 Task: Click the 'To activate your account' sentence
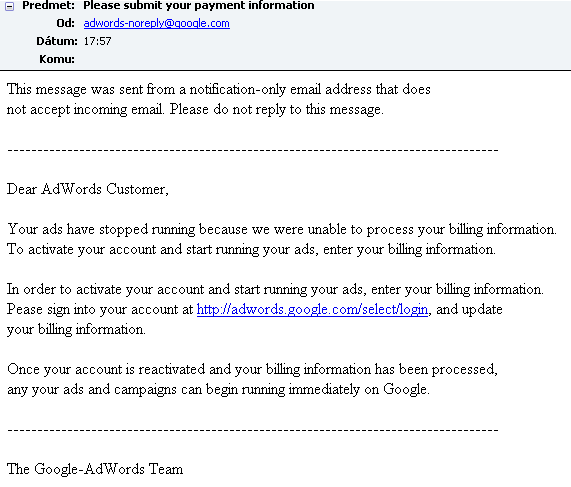[x=251, y=250]
